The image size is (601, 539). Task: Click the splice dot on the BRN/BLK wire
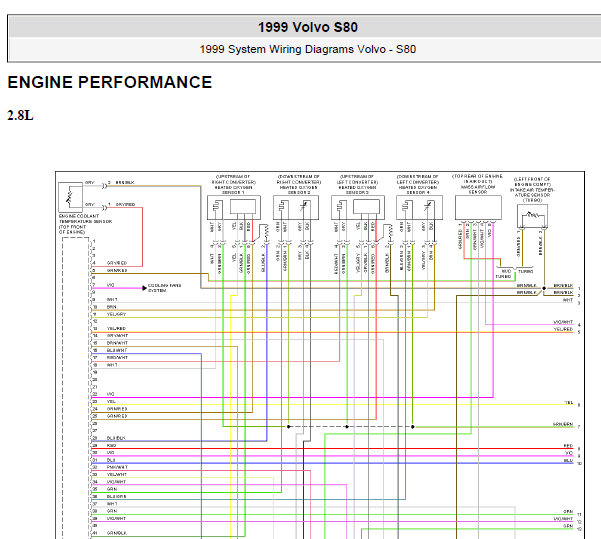pyautogui.click(x=544, y=288)
